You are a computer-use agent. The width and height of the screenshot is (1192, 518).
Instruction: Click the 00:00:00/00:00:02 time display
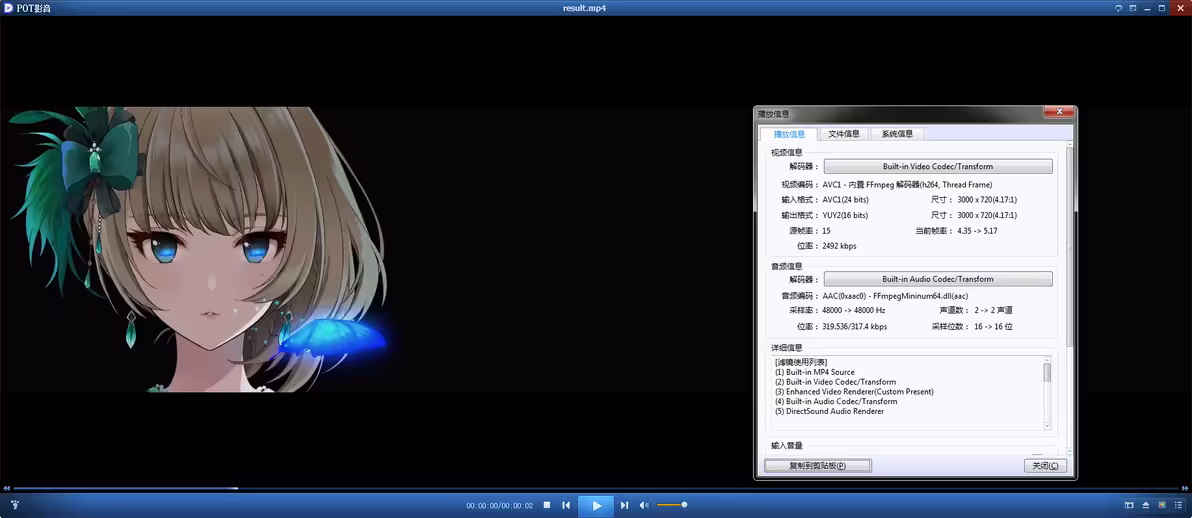tap(499, 506)
